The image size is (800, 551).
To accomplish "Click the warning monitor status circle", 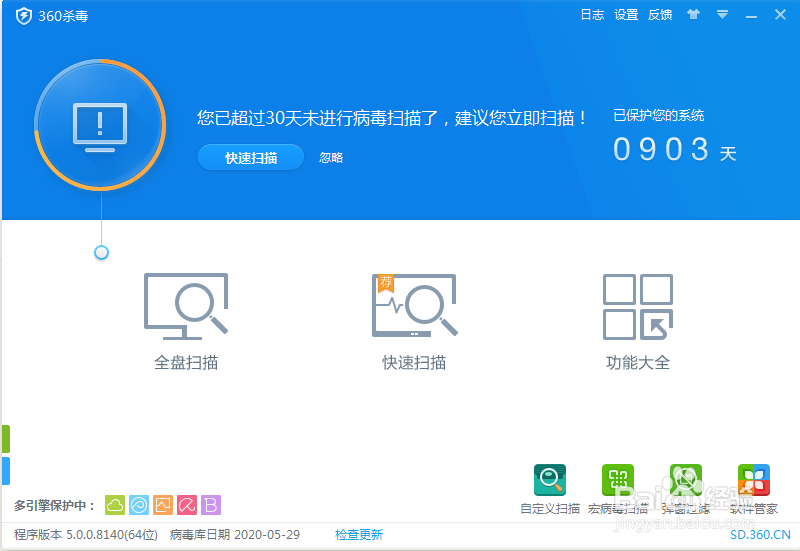I will pyautogui.click(x=100, y=125).
